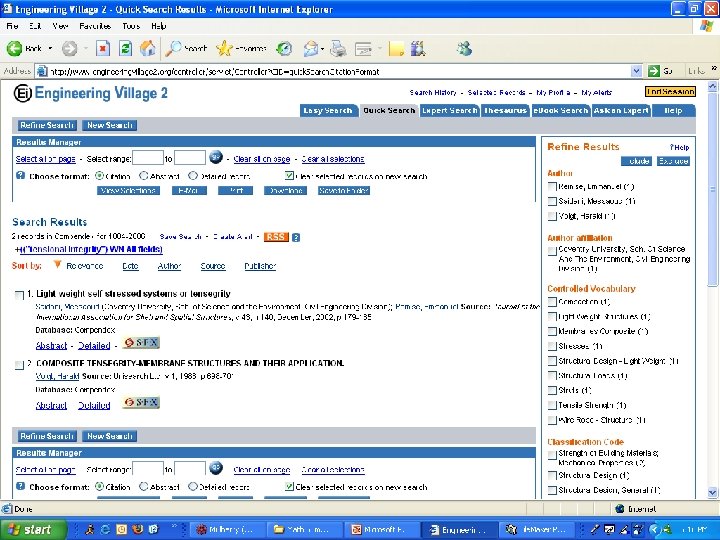Check the Membranes Composite vocabulary box
The height and width of the screenshot is (540, 720).
pyautogui.click(x=552, y=332)
